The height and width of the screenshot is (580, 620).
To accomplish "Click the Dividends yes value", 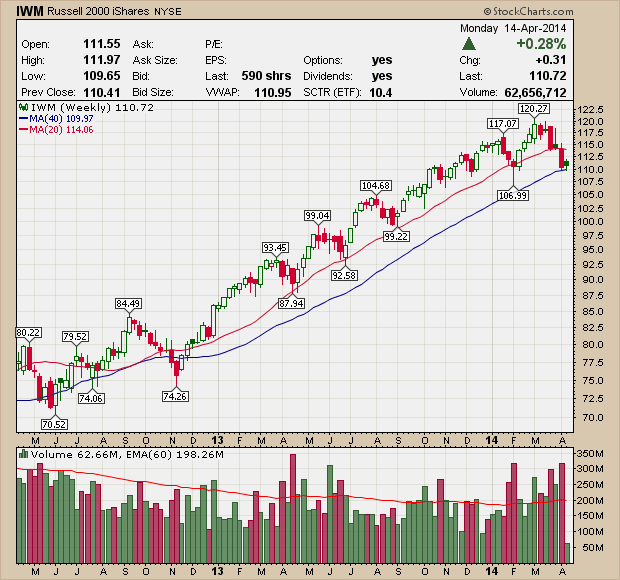I will click(x=381, y=76).
